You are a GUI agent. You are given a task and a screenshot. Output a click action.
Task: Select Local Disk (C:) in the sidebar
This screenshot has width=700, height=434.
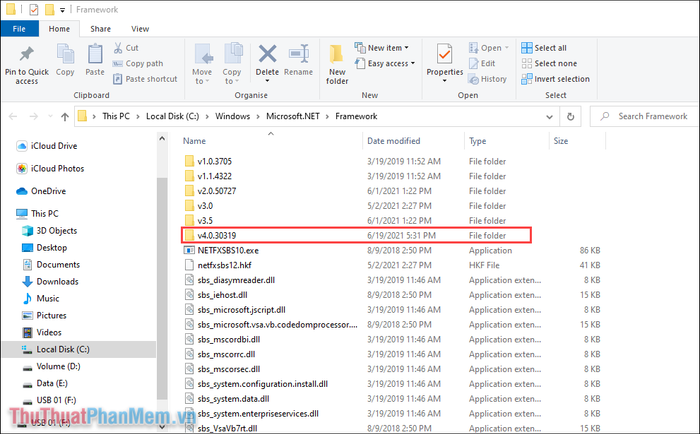pos(79,349)
